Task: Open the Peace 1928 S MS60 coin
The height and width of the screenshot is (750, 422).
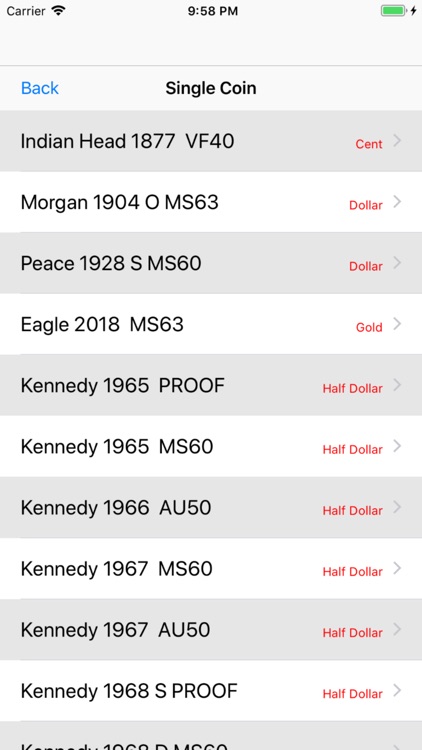Action: coord(211,263)
